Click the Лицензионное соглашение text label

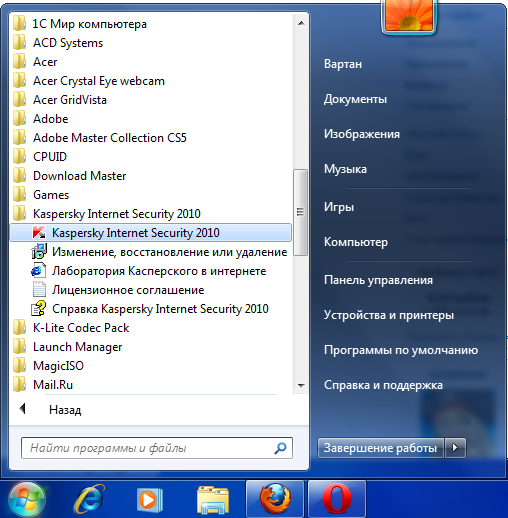[x=128, y=290]
